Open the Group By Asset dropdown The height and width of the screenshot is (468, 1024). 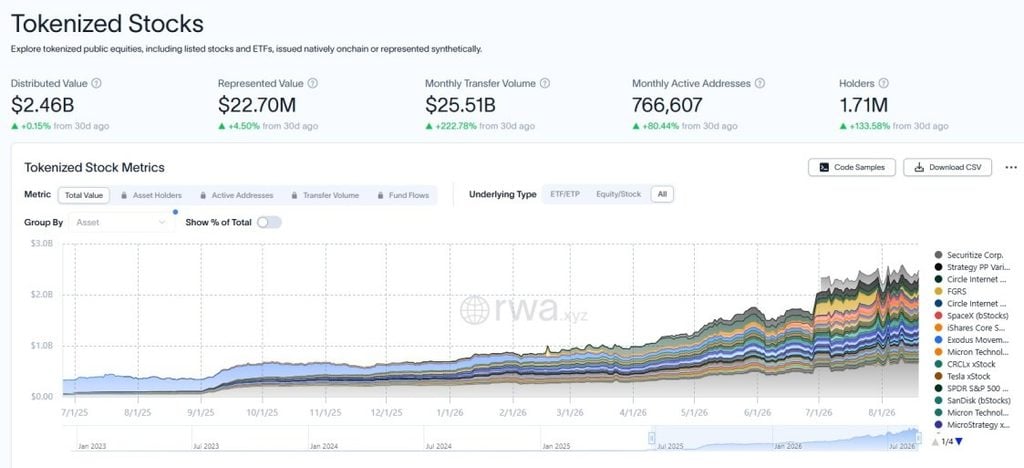click(121, 223)
